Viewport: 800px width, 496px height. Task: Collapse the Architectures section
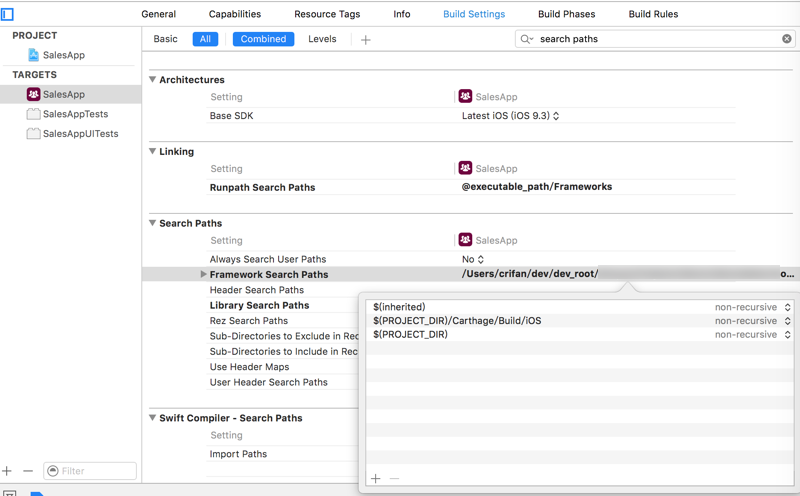click(153, 80)
